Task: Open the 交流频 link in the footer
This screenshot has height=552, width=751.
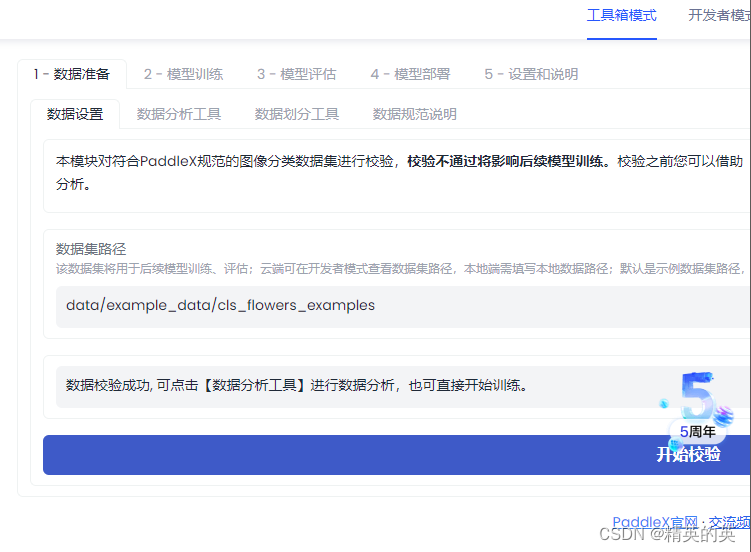Action: click(729, 521)
